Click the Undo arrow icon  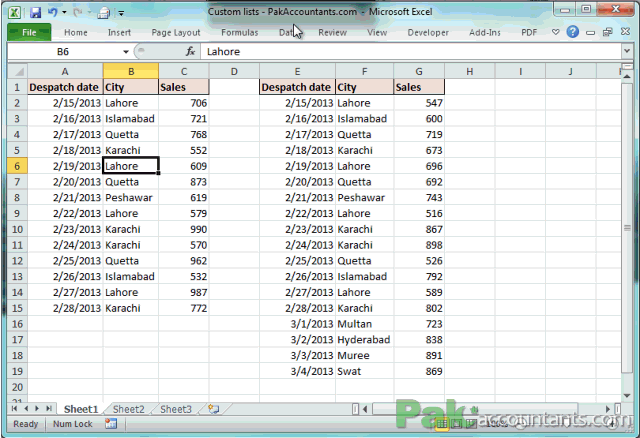[53, 12]
